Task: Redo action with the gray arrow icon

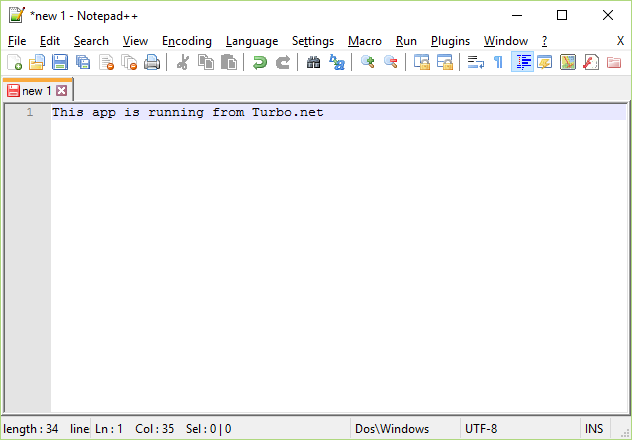Action: coord(283,62)
